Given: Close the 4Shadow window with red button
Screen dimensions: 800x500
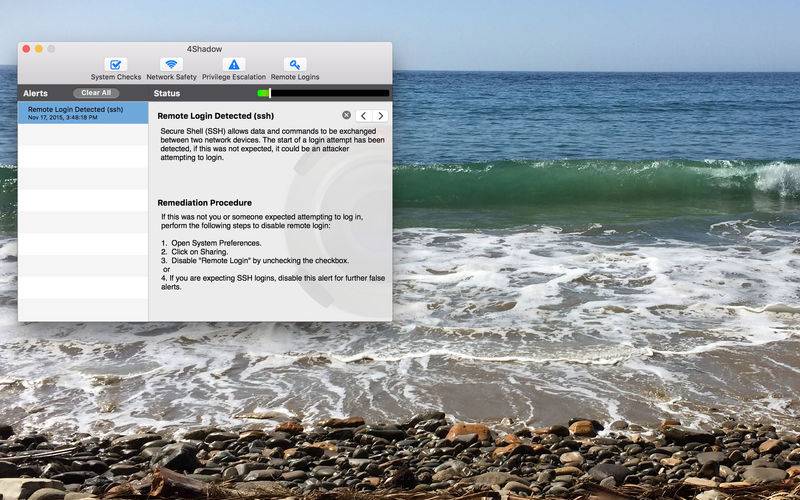Looking at the screenshot, I should 26,49.
